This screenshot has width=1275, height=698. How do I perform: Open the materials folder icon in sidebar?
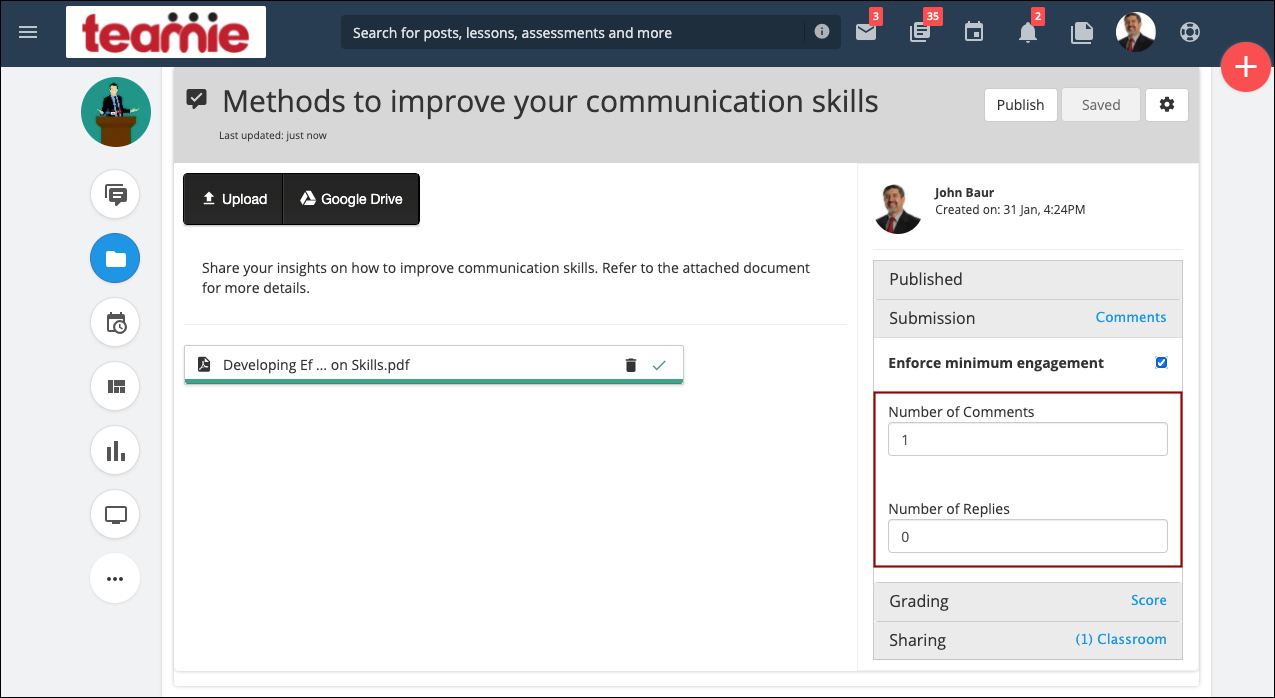(115, 259)
